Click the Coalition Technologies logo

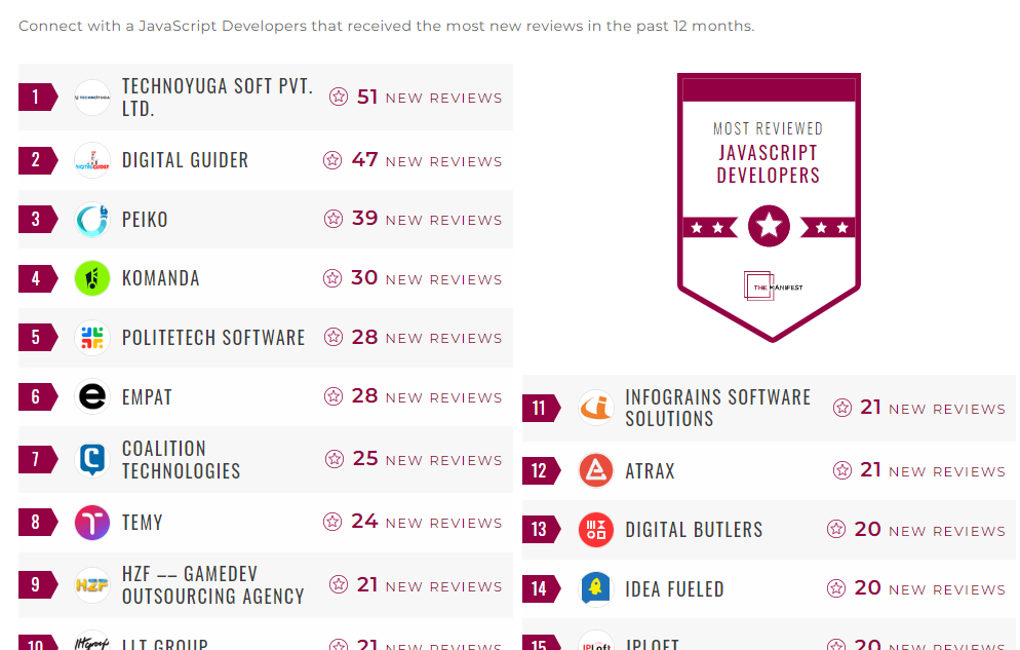(92, 460)
